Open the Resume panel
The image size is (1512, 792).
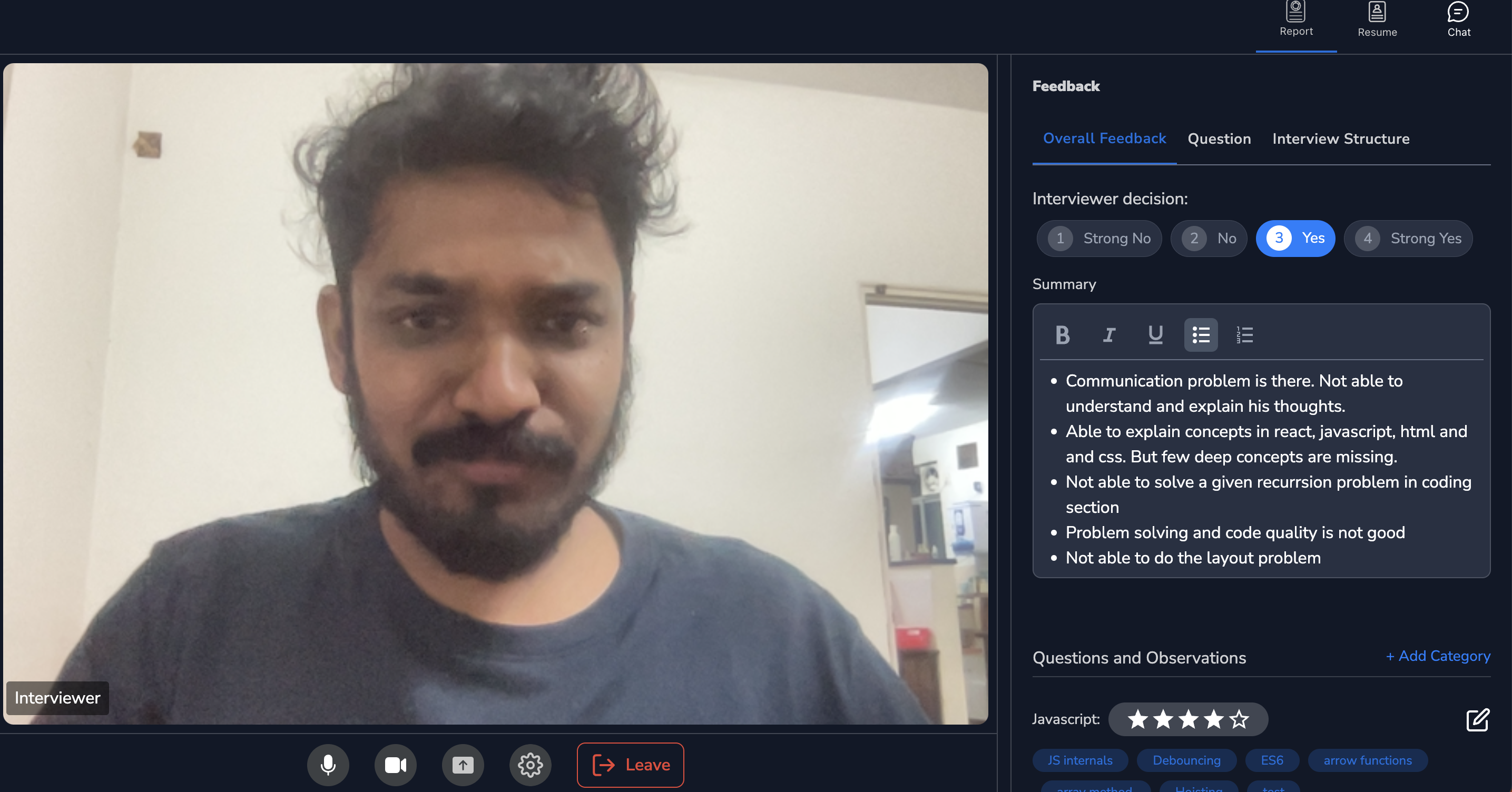(x=1377, y=20)
